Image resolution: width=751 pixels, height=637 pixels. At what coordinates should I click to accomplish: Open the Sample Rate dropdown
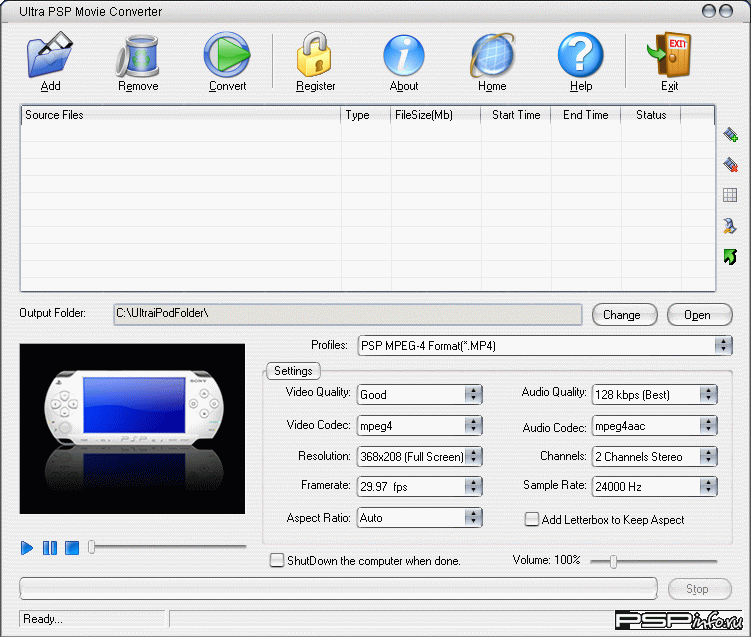708,487
